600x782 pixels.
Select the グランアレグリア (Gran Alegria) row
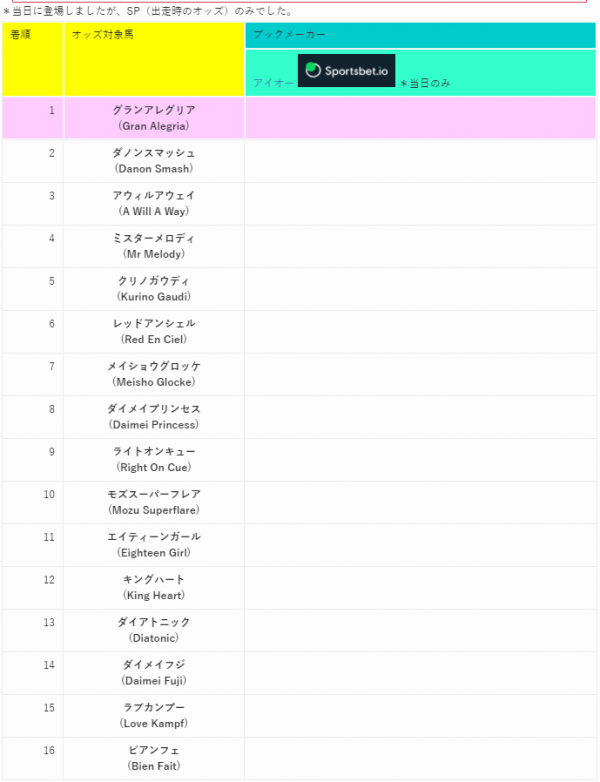(299, 118)
